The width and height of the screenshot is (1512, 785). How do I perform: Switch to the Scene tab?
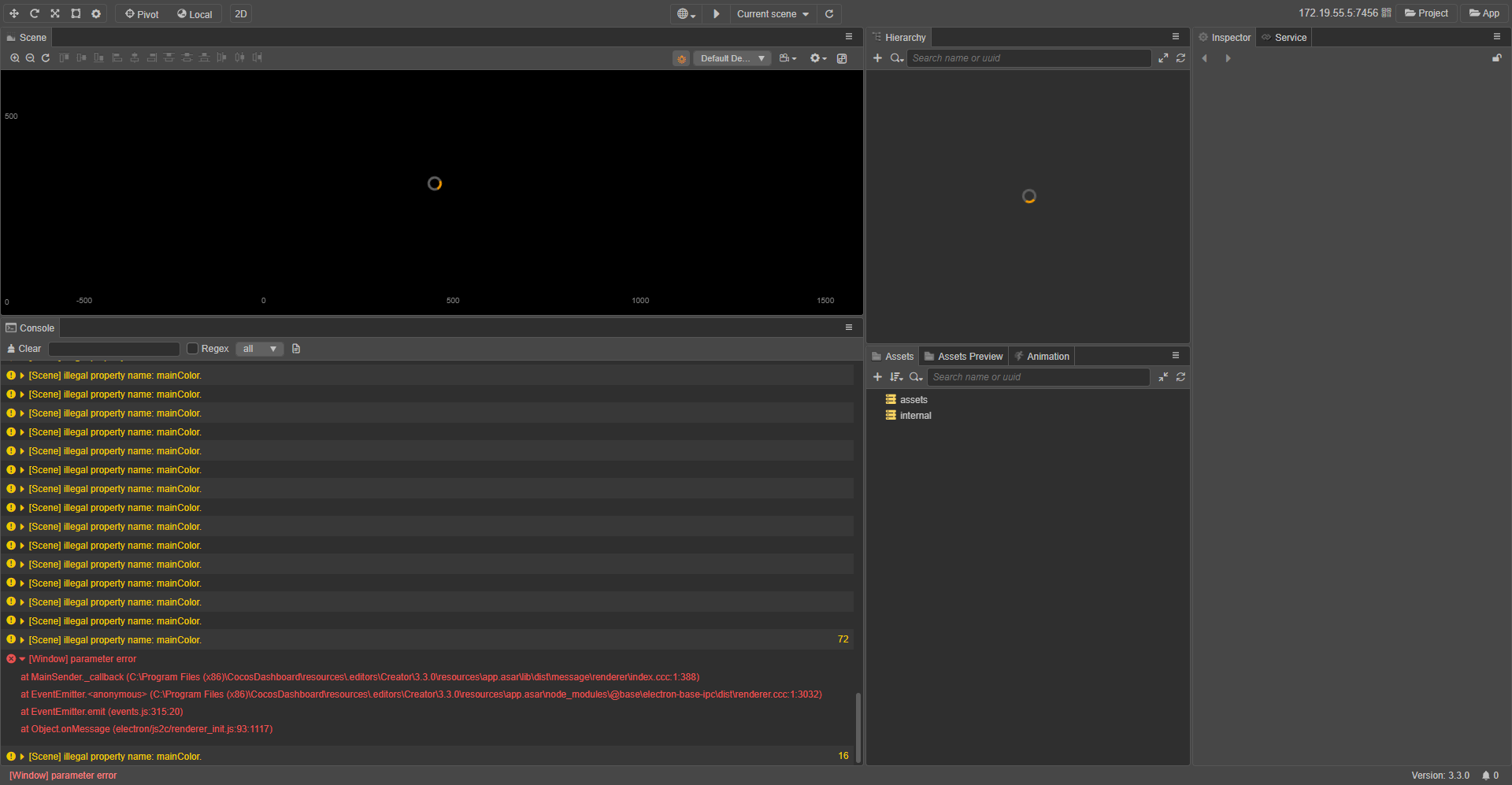[x=27, y=37]
